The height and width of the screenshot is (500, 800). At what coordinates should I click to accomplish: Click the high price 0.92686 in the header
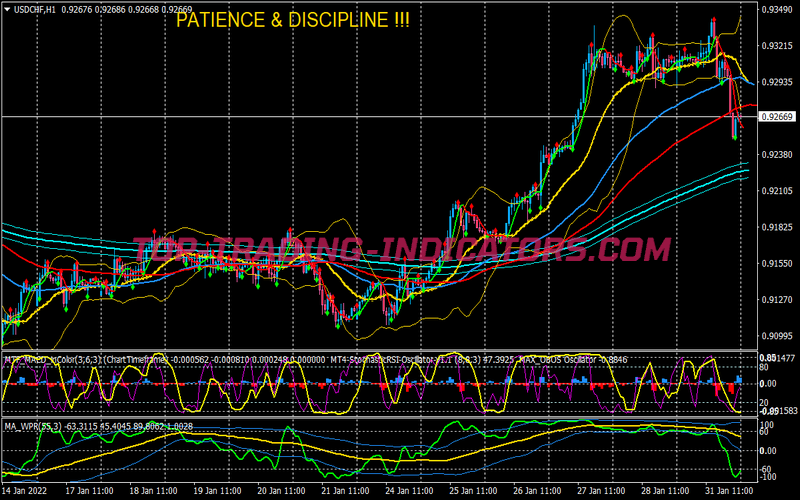tap(111, 10)
